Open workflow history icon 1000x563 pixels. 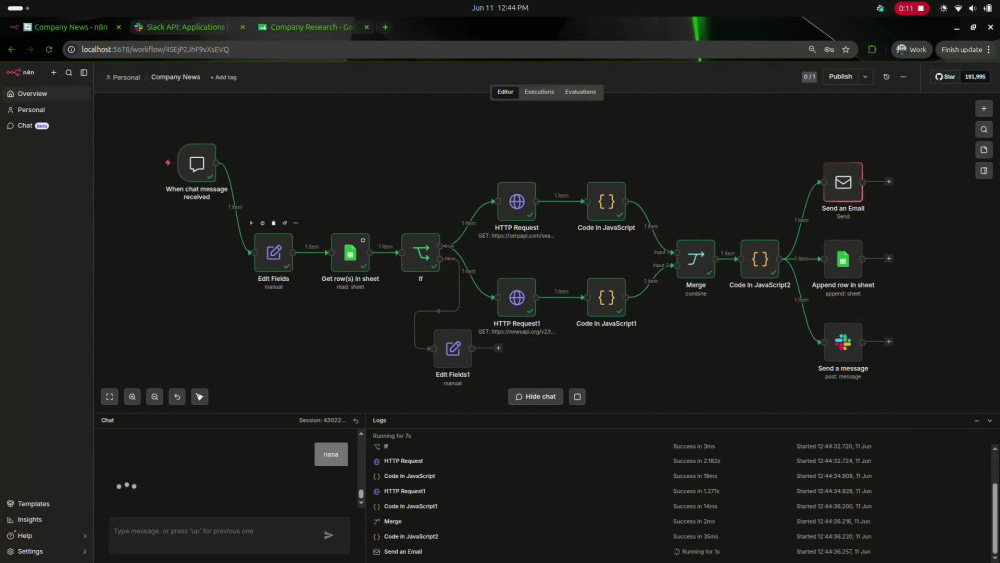[886, 77]
